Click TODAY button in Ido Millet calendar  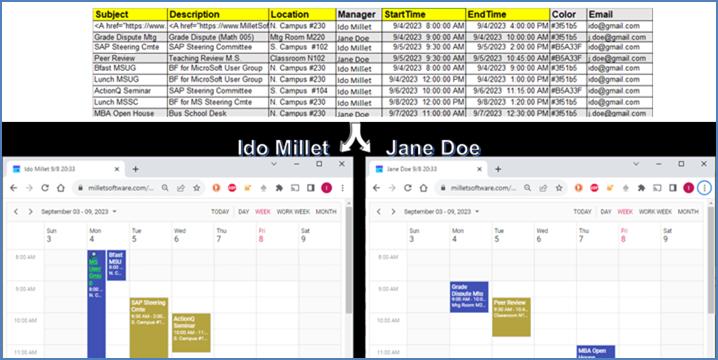tap(220, 212)
